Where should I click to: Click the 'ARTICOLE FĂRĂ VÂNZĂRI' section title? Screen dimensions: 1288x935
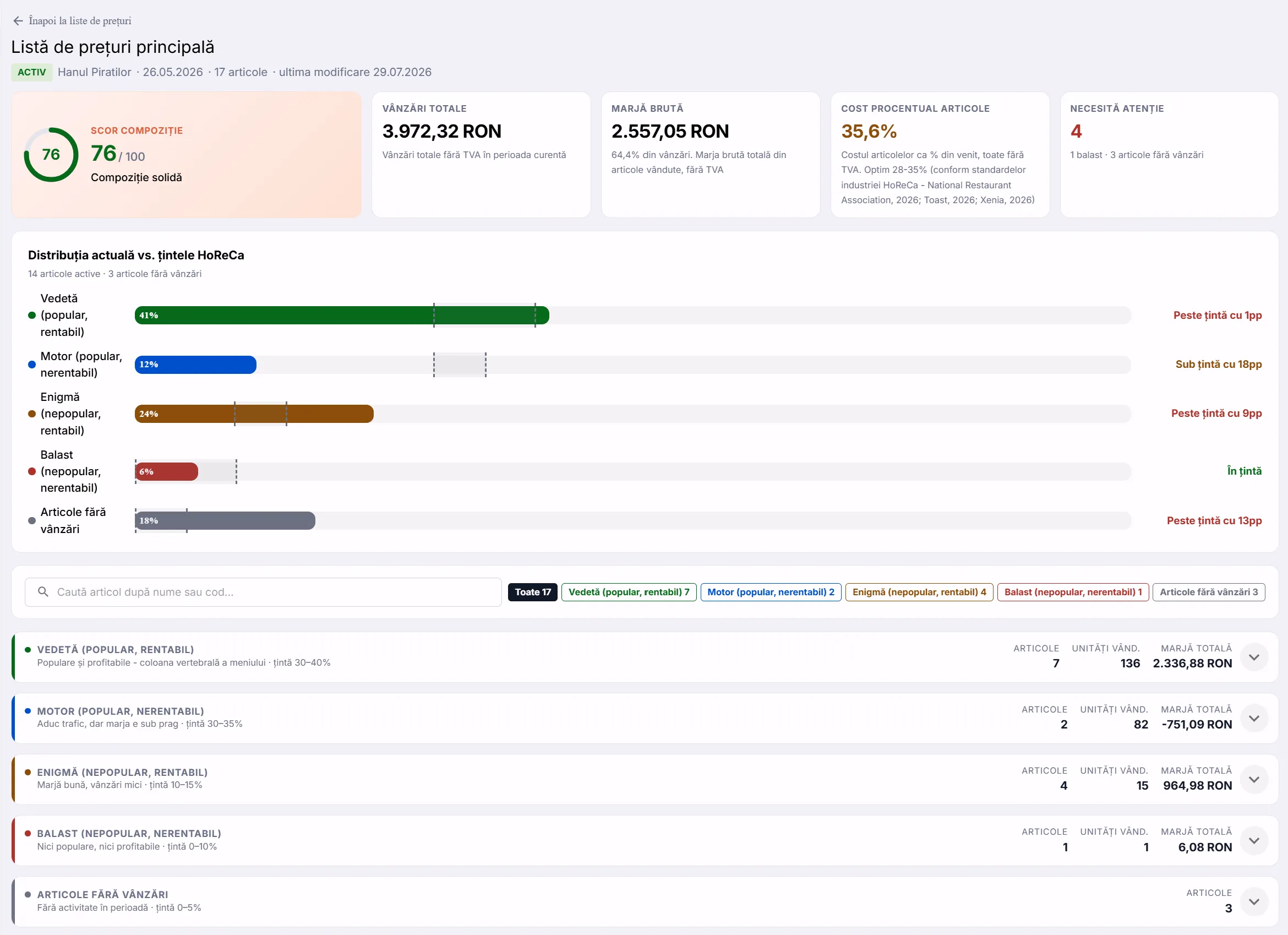click(102, 895)
